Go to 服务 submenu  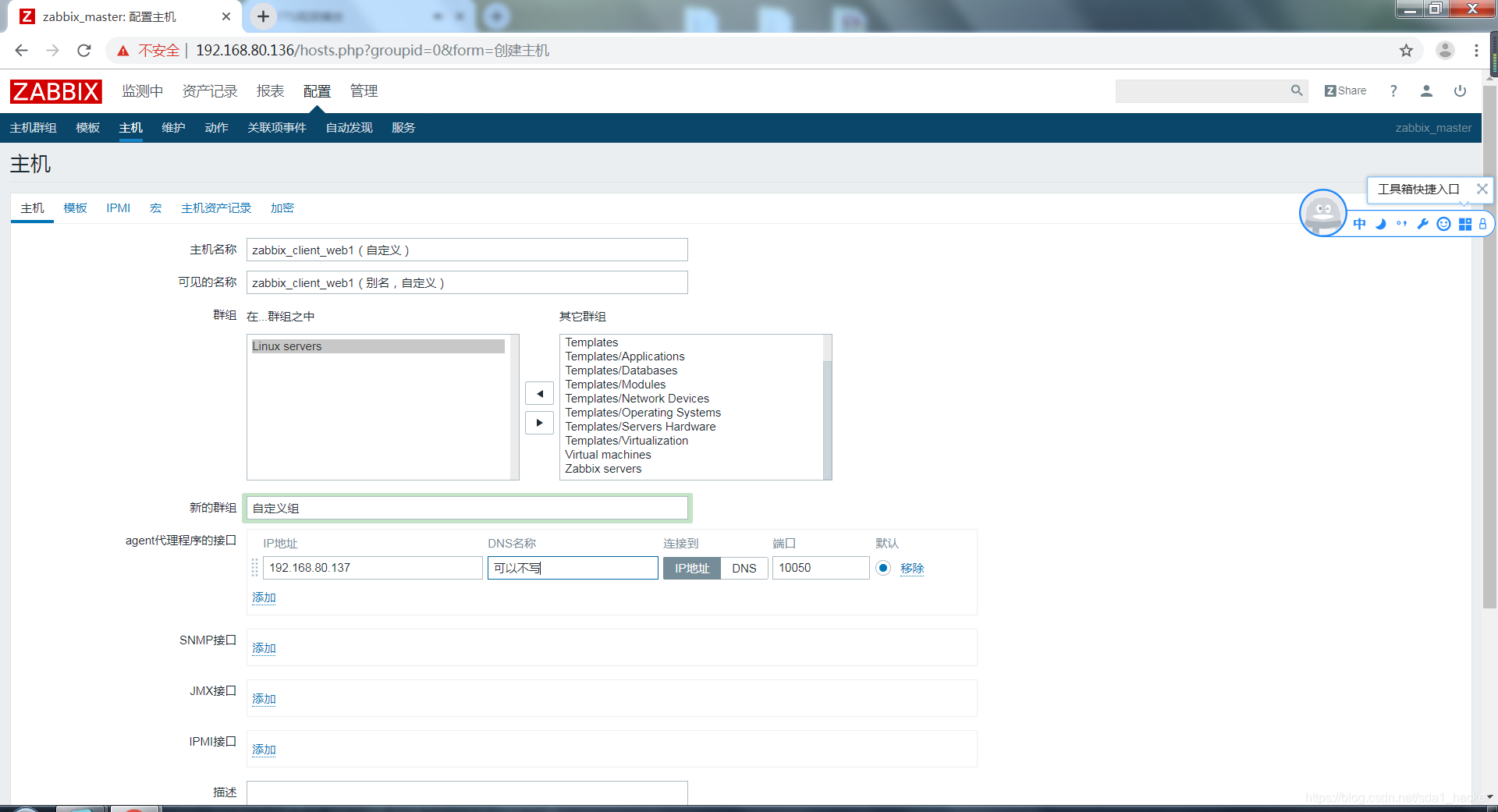(x=404, y=128)
